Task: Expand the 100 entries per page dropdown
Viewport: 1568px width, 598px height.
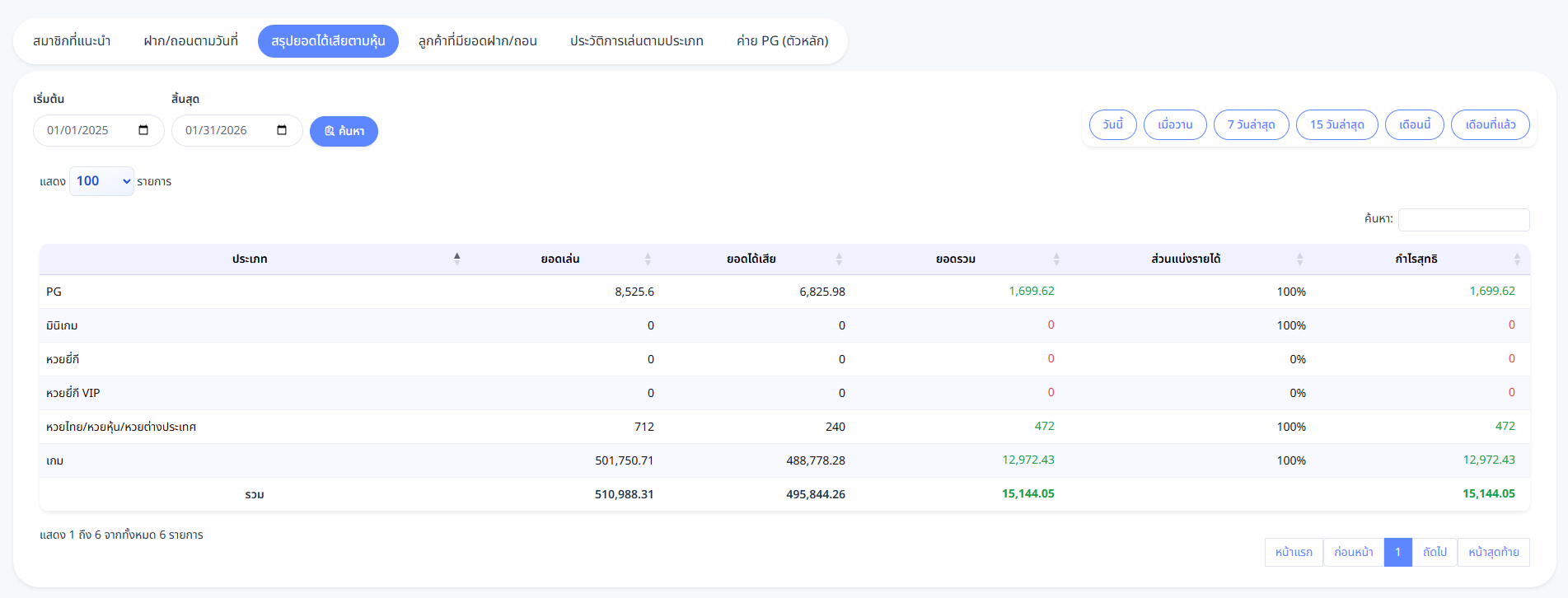Action: tap(102, 181)
